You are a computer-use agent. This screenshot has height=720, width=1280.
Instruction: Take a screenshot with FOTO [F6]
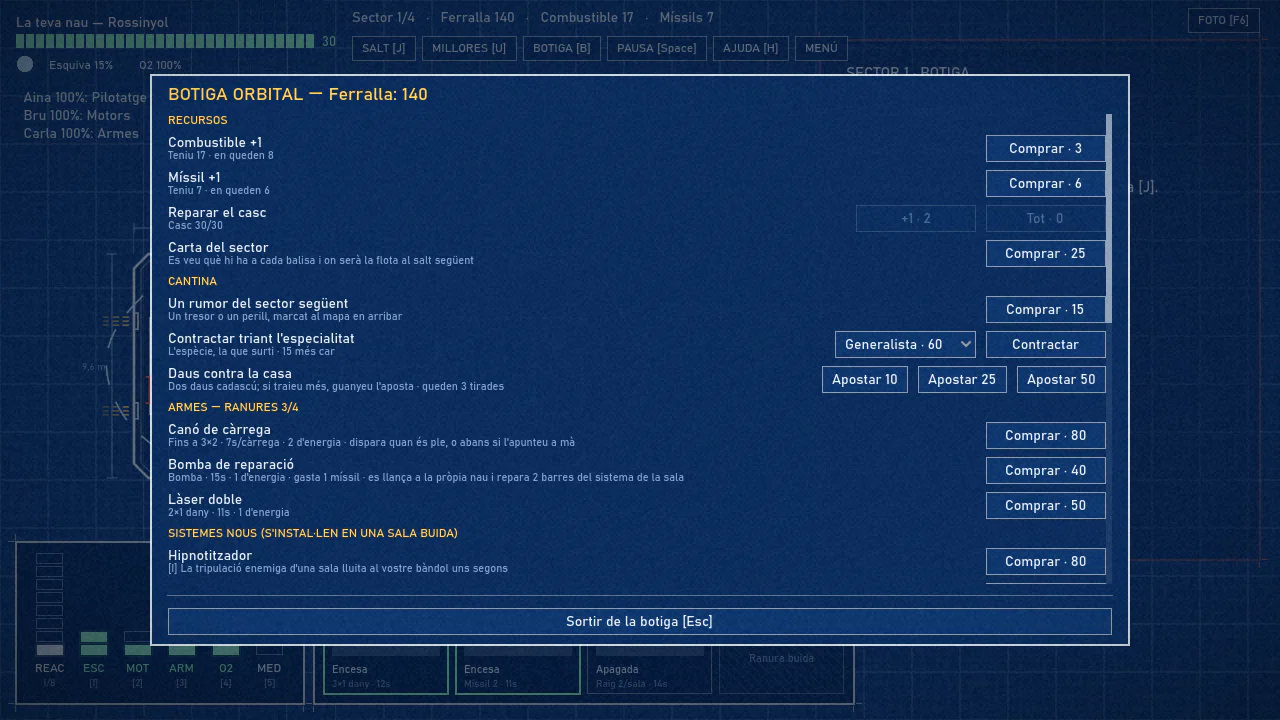1223,20
